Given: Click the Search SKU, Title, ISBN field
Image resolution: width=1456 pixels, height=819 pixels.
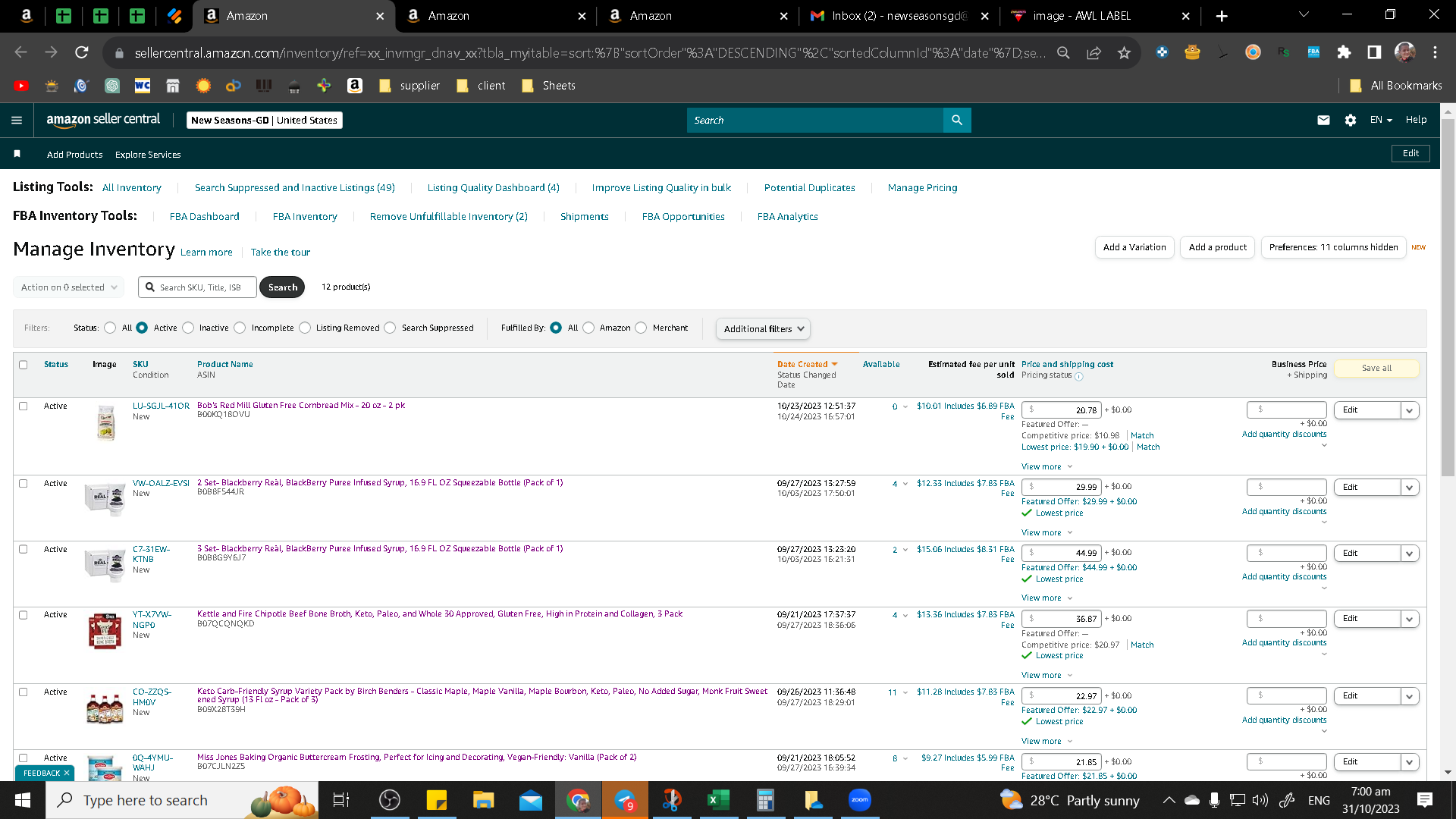Looking at the screenshot, I should coord(197,287).
